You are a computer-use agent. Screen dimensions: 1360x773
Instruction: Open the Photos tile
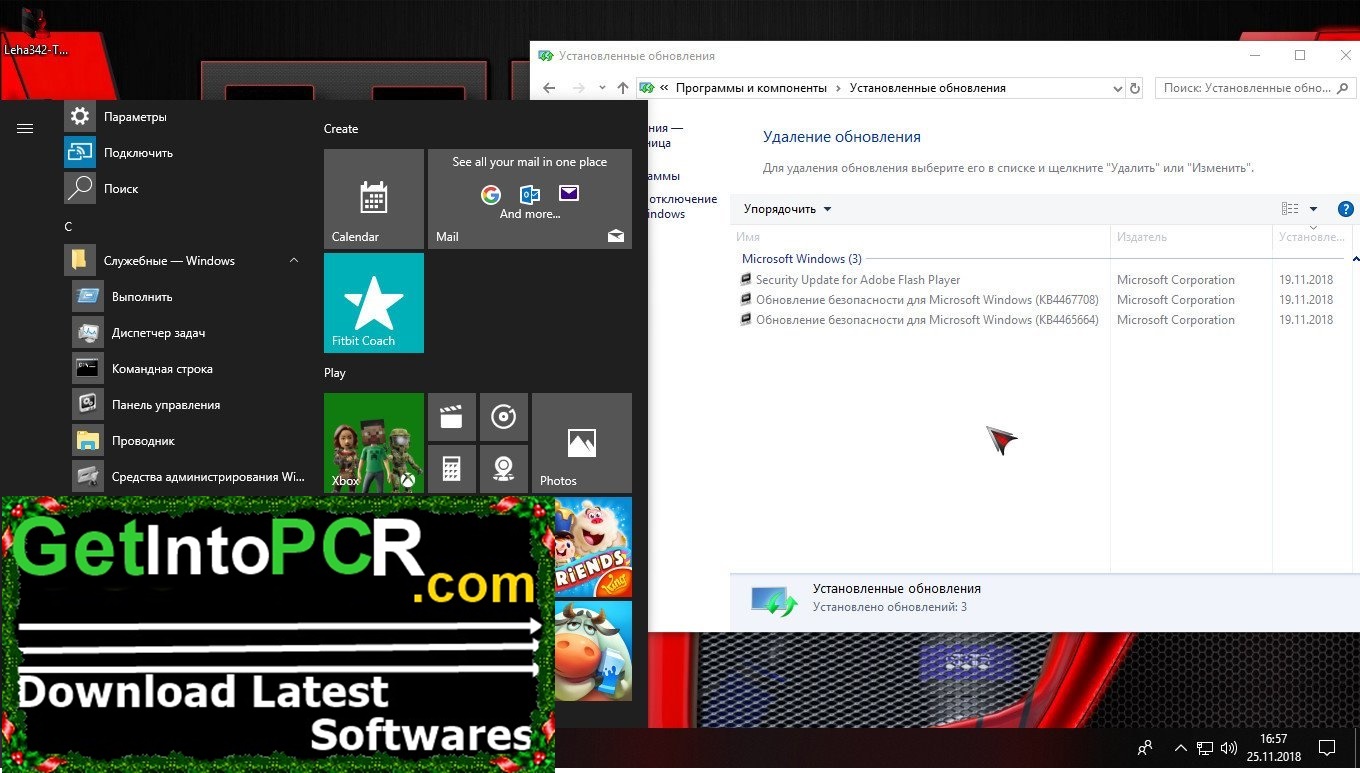(x=582, y=442)
